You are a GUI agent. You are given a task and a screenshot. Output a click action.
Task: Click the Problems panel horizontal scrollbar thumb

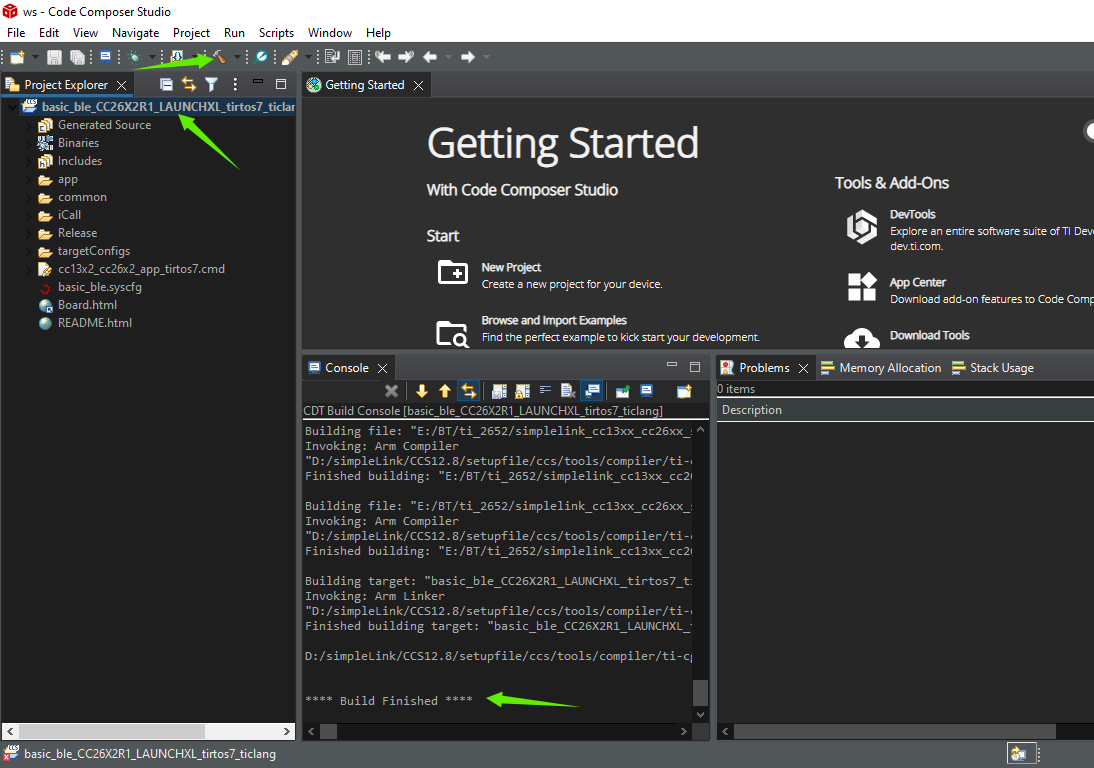coord(894,731)
